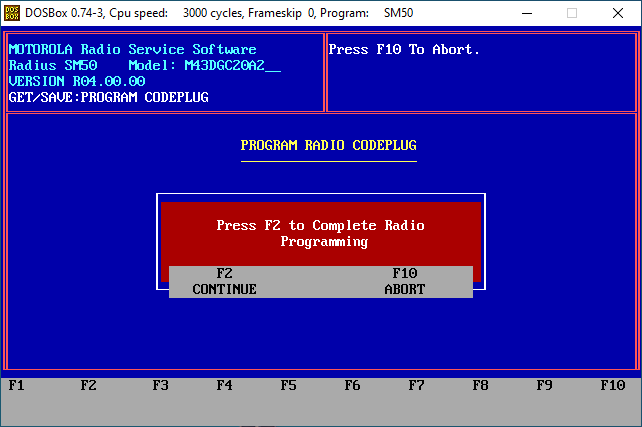
Task: Click the VERSION R04.00.00 text
Action: click(77, 81)
